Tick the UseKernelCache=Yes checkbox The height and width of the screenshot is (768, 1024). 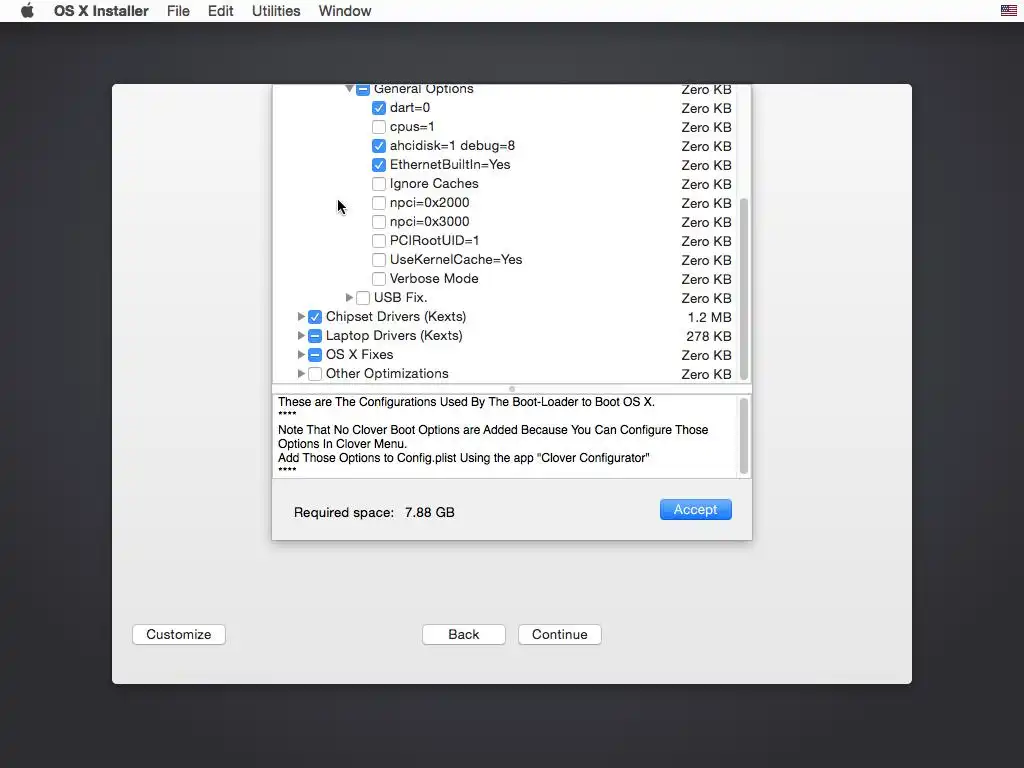click(379, 259)
